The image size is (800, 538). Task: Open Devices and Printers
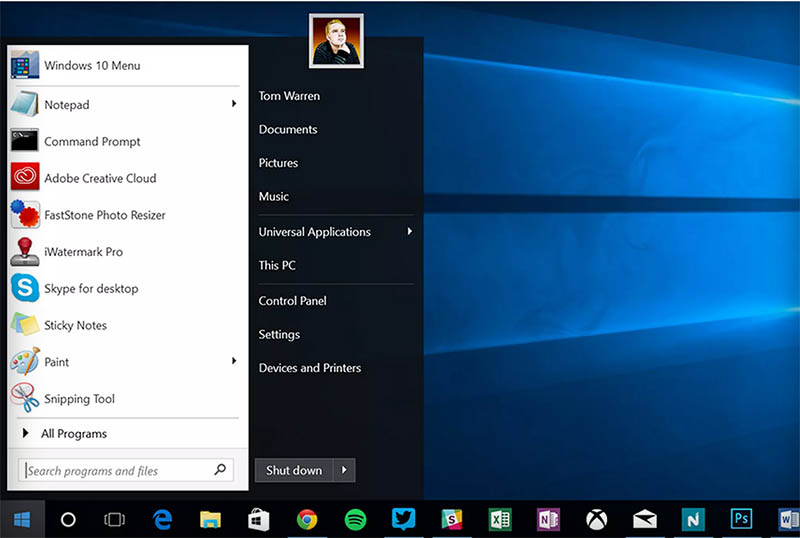pos(310,368)
